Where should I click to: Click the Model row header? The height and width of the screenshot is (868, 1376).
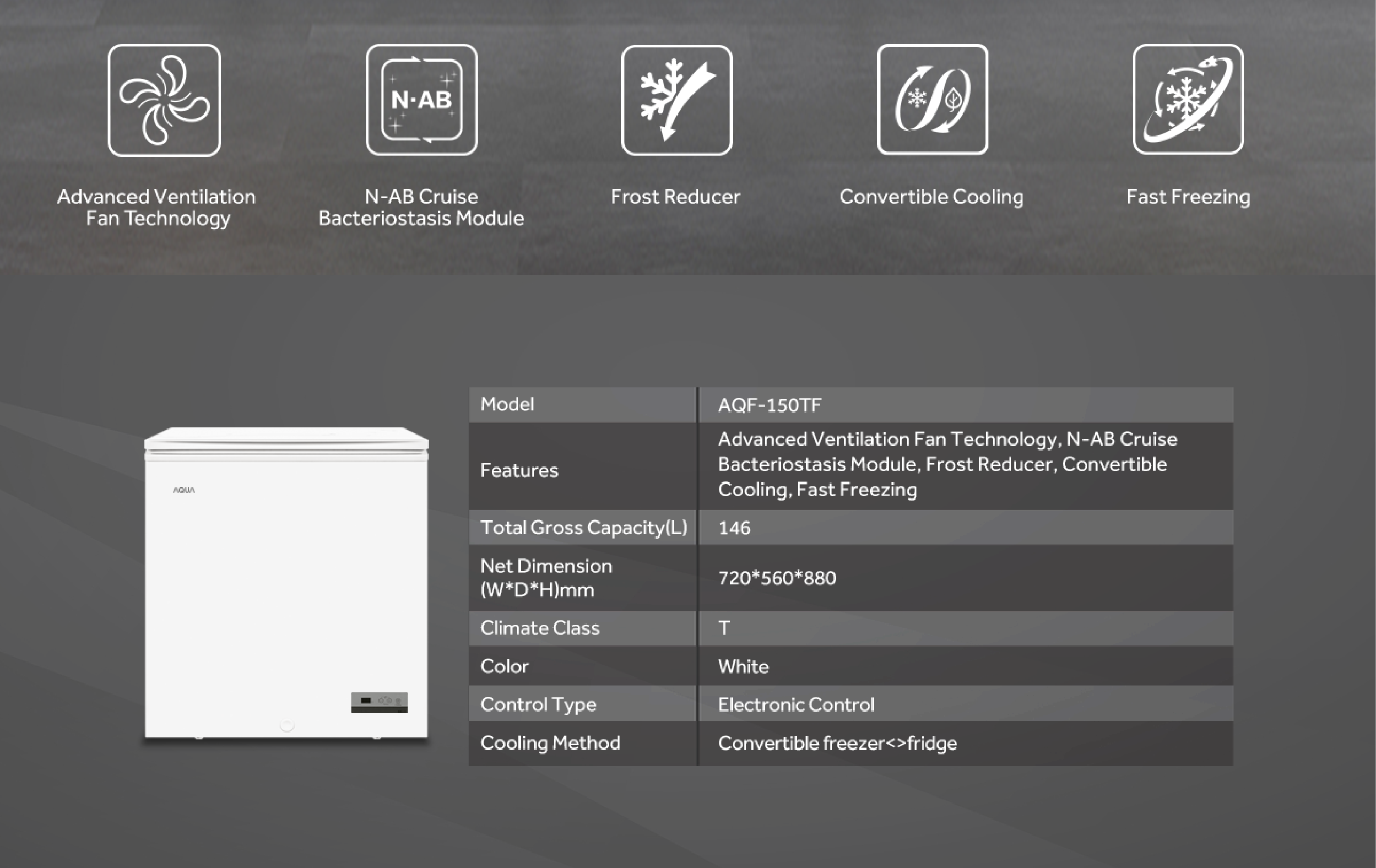507,405
